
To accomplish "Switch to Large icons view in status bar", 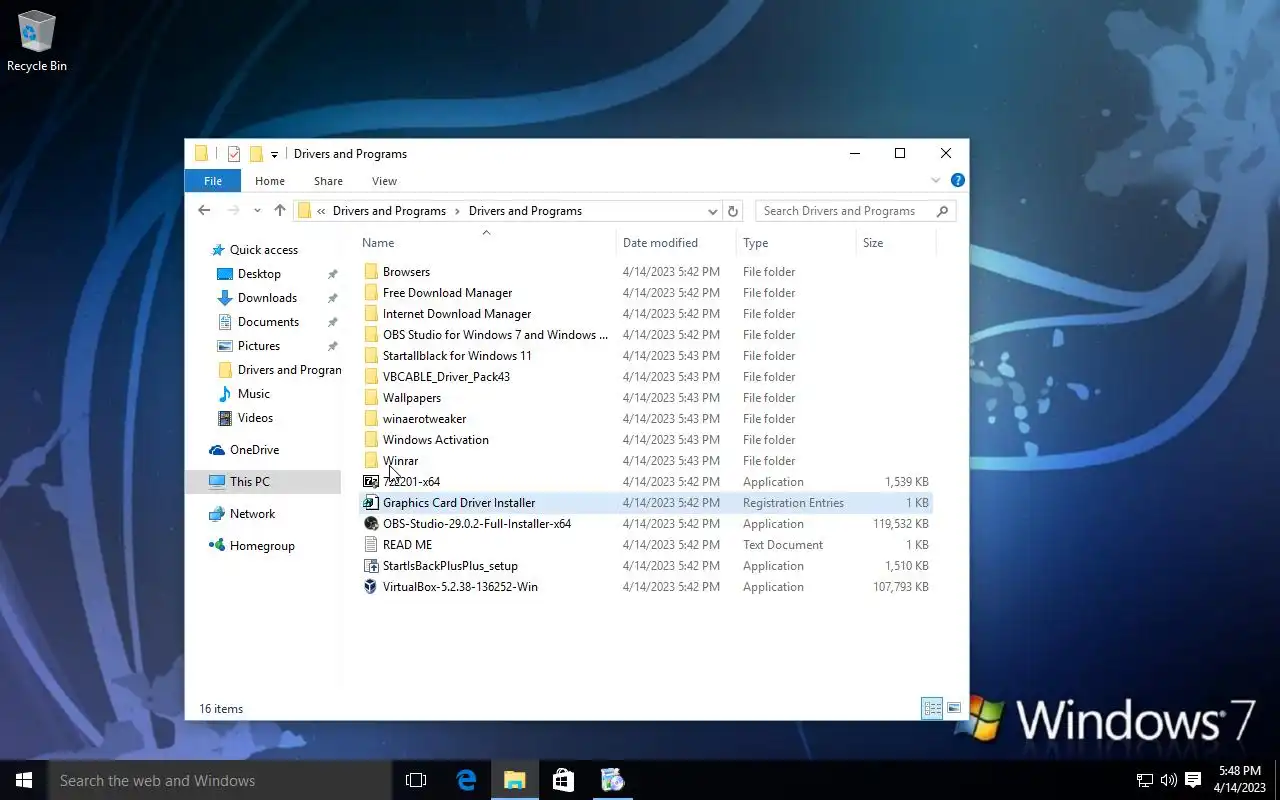I will tap(954, 708).
